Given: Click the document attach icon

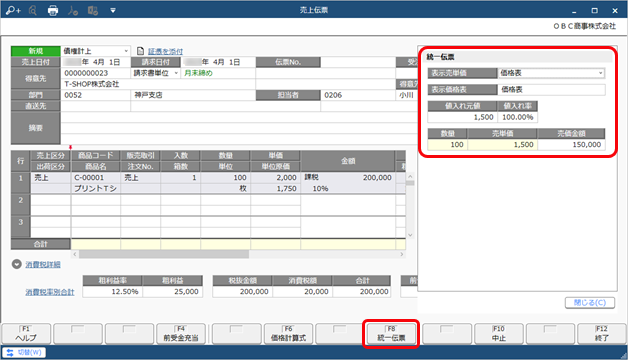Looking at the screenshot, I should (140, 51).
